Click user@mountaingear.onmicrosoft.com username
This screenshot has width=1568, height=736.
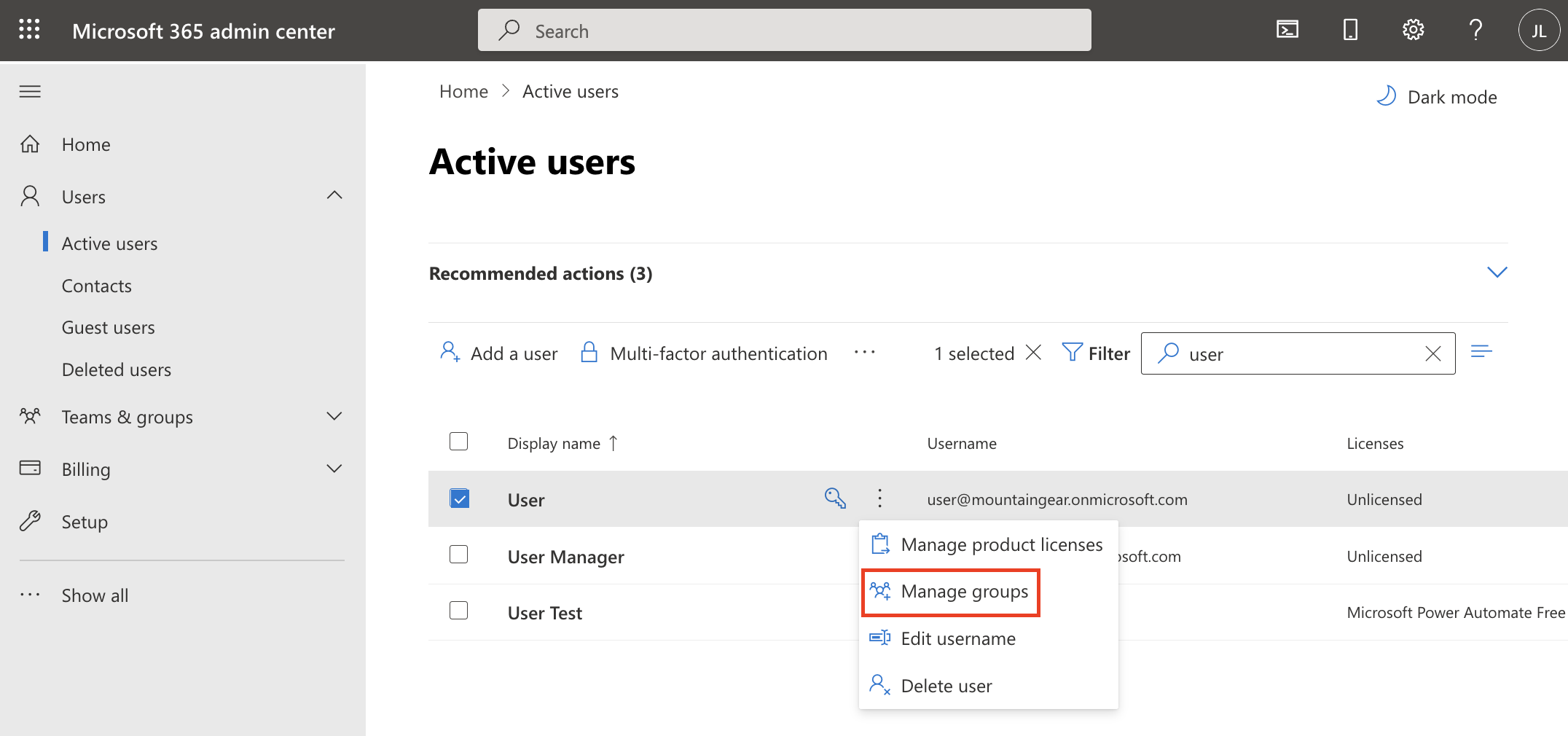point(1057,499)
